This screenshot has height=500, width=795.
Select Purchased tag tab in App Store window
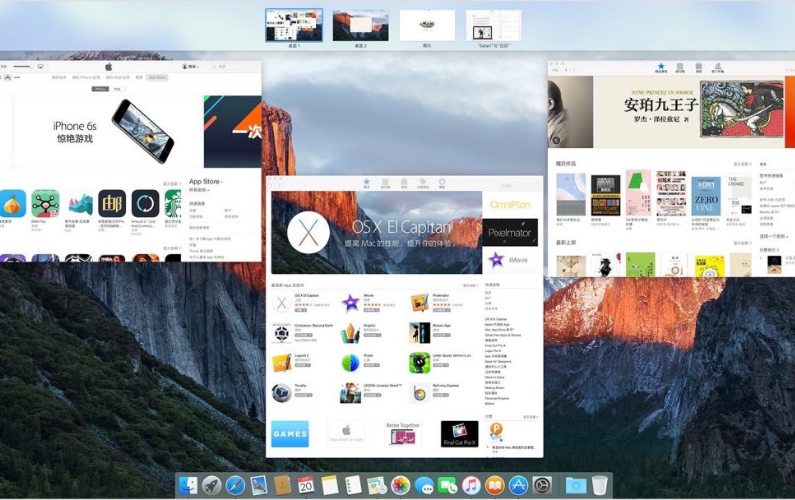coord(422,183)
